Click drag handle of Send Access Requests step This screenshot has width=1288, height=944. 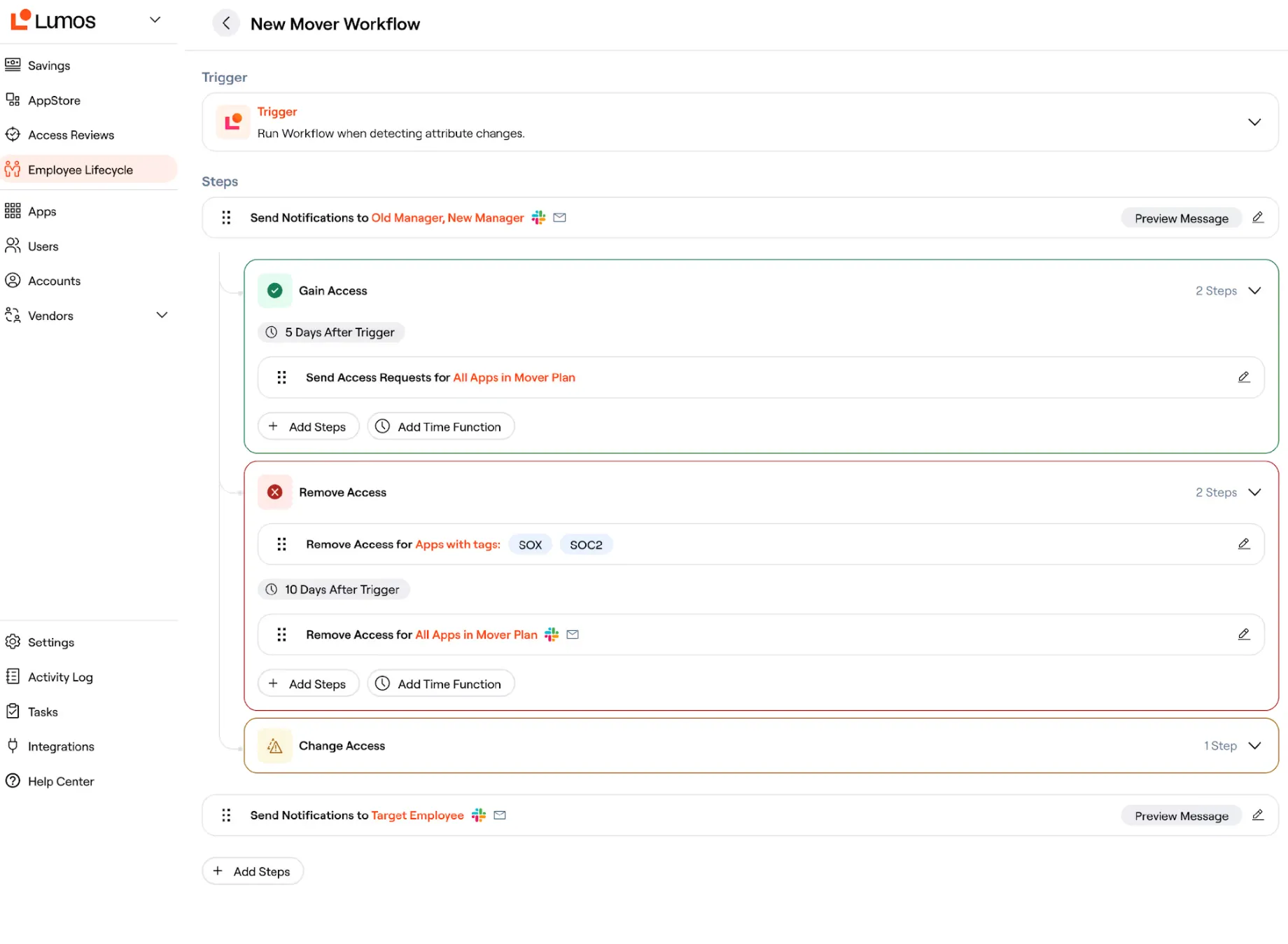click(281, 377)
